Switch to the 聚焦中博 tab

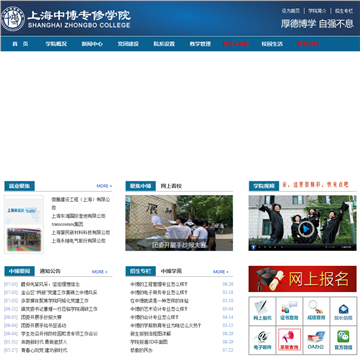140,186
